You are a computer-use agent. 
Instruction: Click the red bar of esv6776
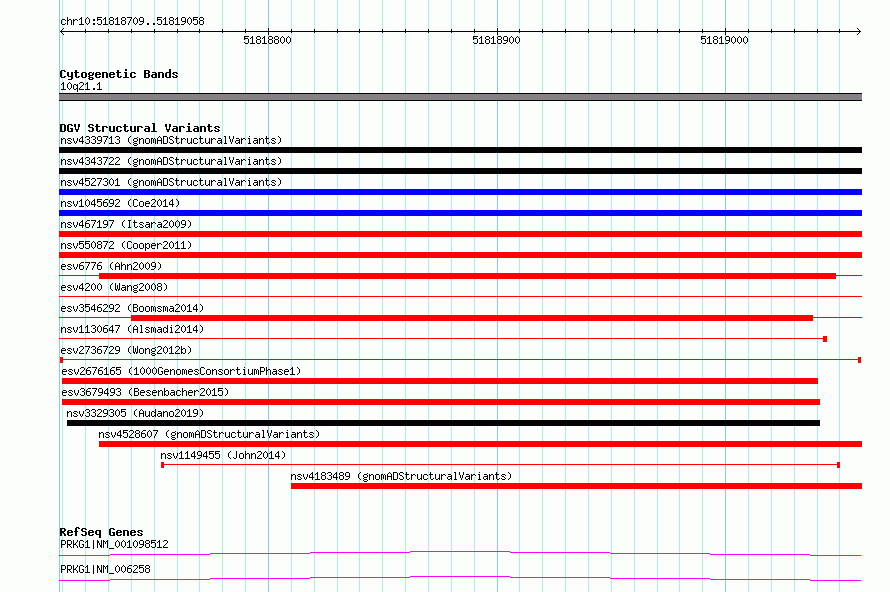[x=467, y=276]
